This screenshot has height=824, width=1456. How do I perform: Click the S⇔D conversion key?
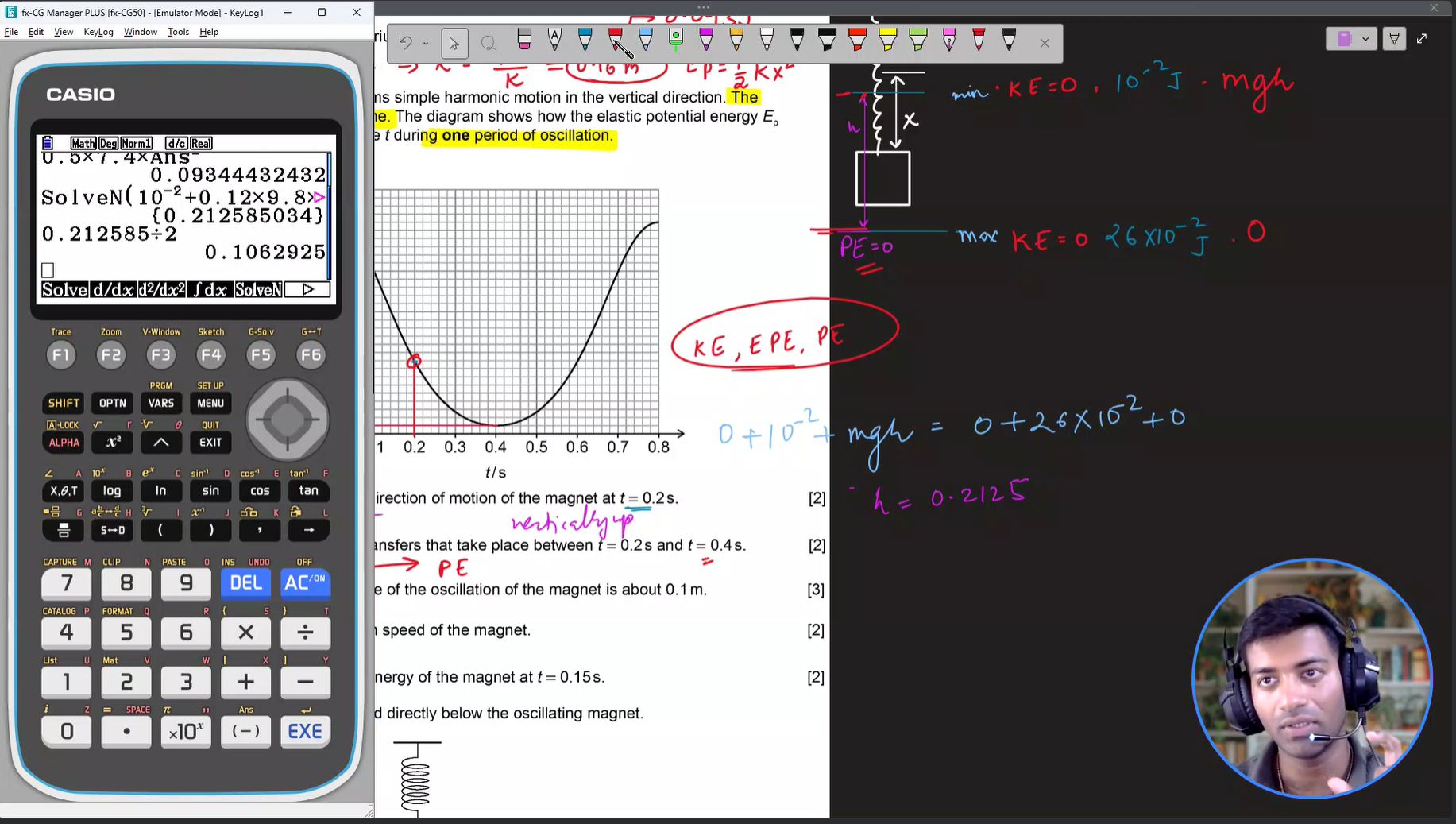pyautogui.click(x=112, y=530)
